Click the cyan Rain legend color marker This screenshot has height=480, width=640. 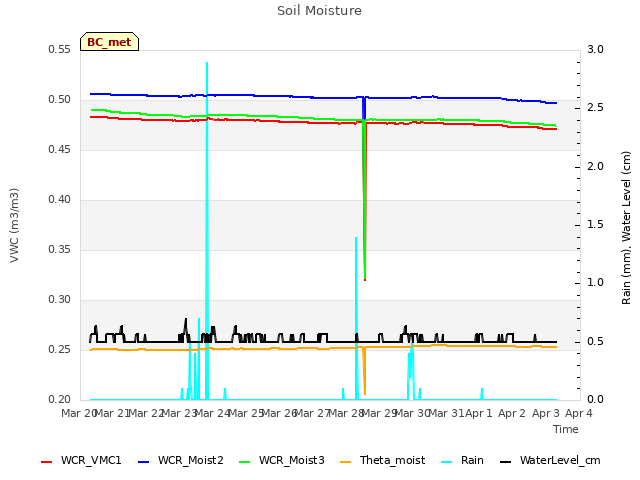(x=447, y=462)
